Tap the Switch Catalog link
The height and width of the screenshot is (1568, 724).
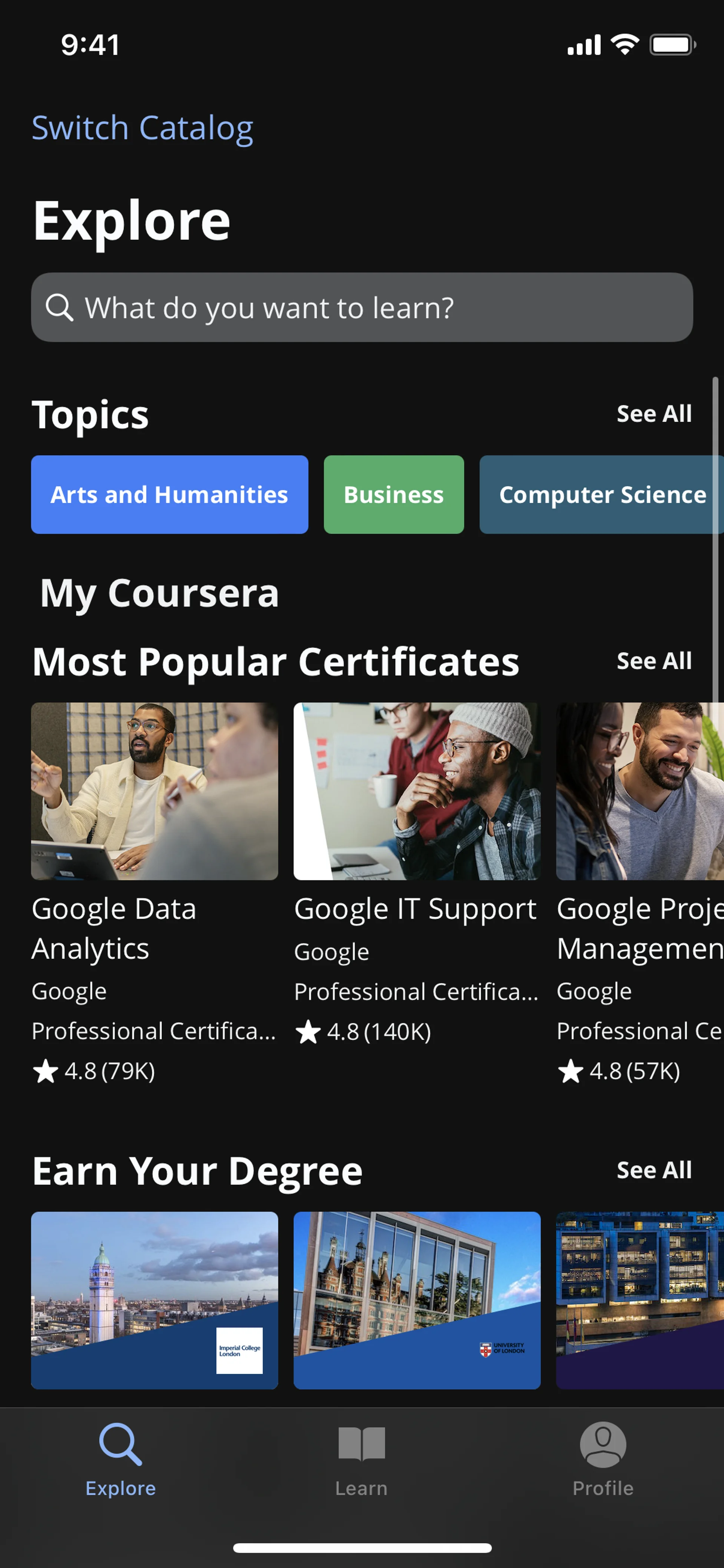(143, 128)
